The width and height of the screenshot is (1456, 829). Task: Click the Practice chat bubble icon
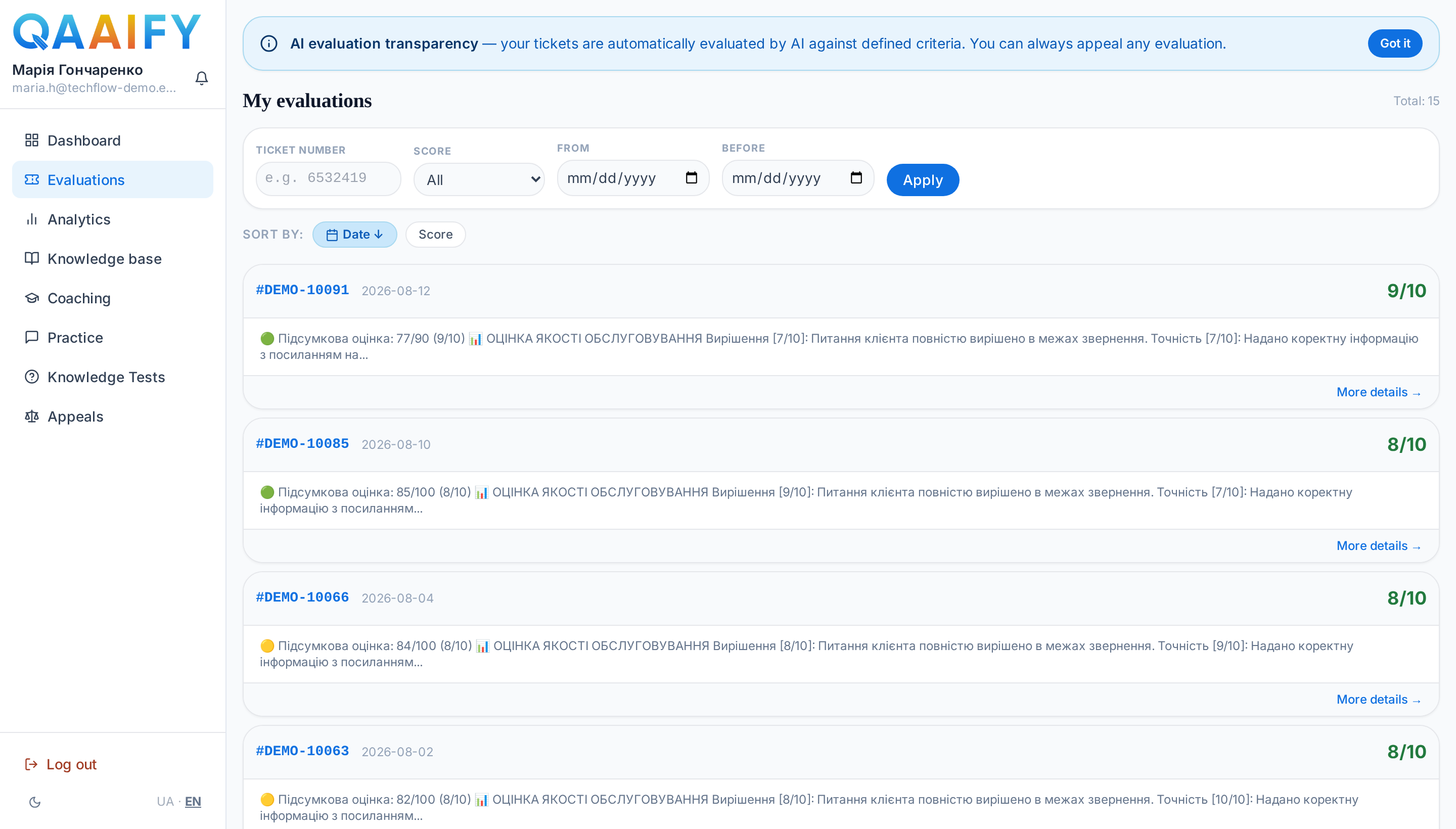[32, 337]
